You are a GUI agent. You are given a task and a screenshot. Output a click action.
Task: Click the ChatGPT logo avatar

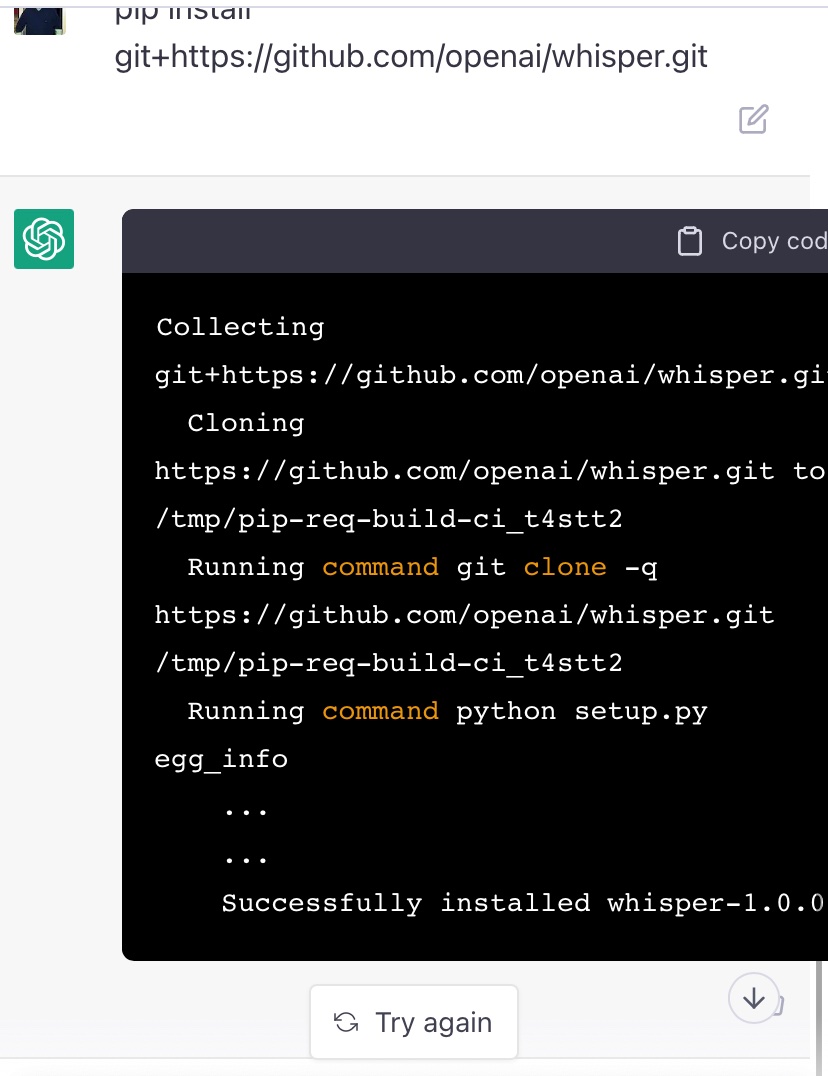point(44,239)
